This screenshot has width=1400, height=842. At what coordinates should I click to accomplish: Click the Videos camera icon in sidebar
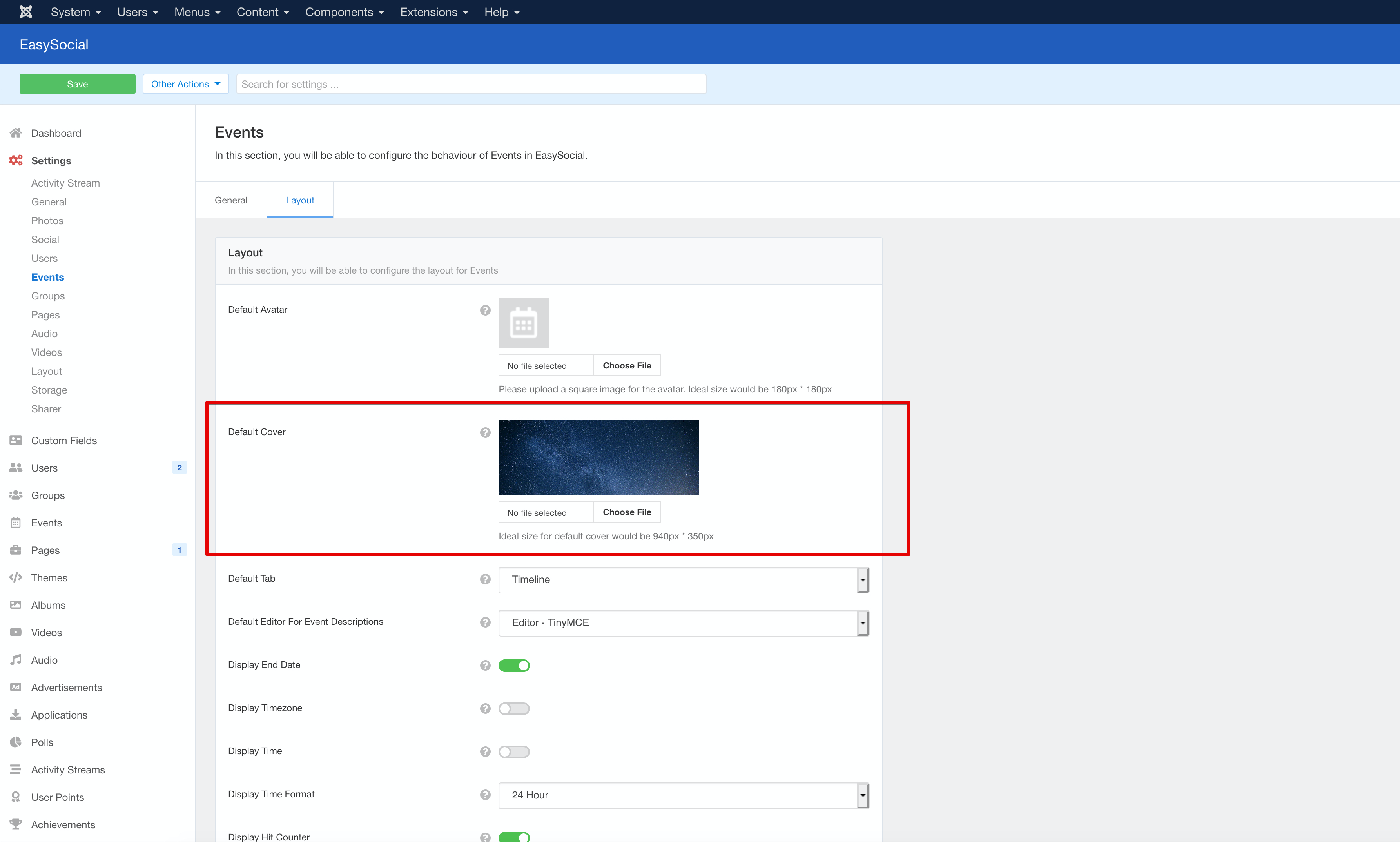click(16, 632)
